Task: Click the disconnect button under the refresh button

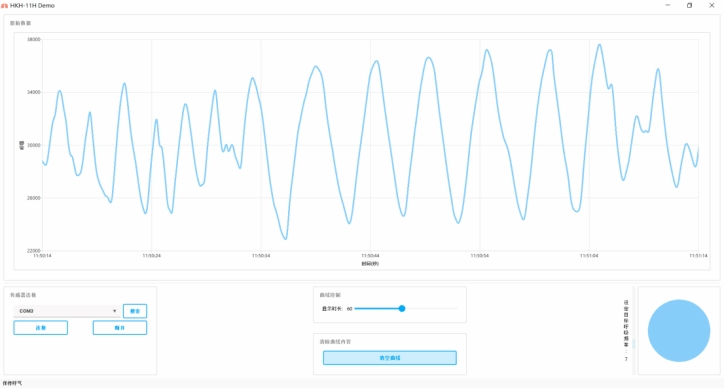Action: coord(120,328)
